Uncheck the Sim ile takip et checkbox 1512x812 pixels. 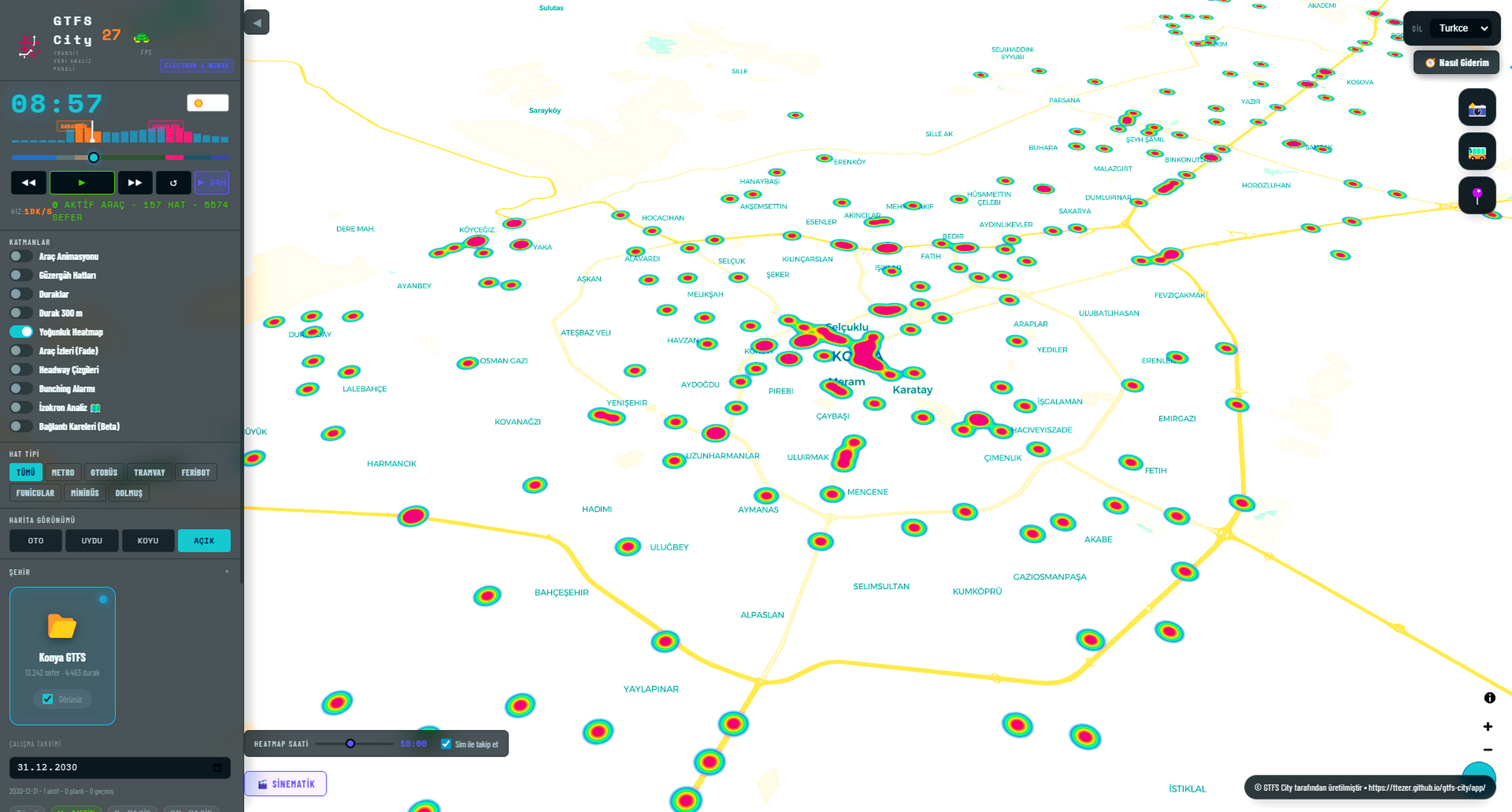point(446,744)
